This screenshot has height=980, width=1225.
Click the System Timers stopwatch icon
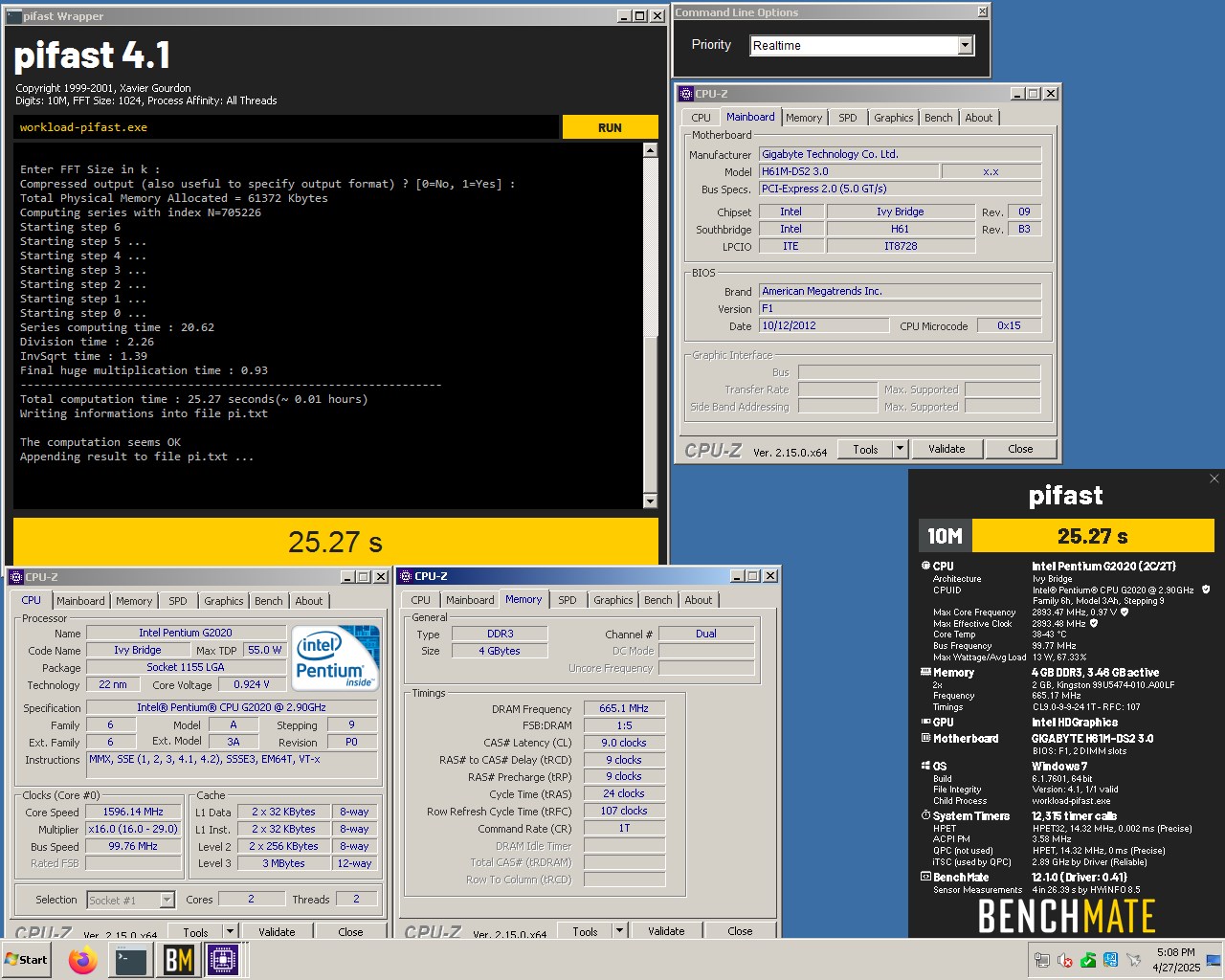point(925,815)
